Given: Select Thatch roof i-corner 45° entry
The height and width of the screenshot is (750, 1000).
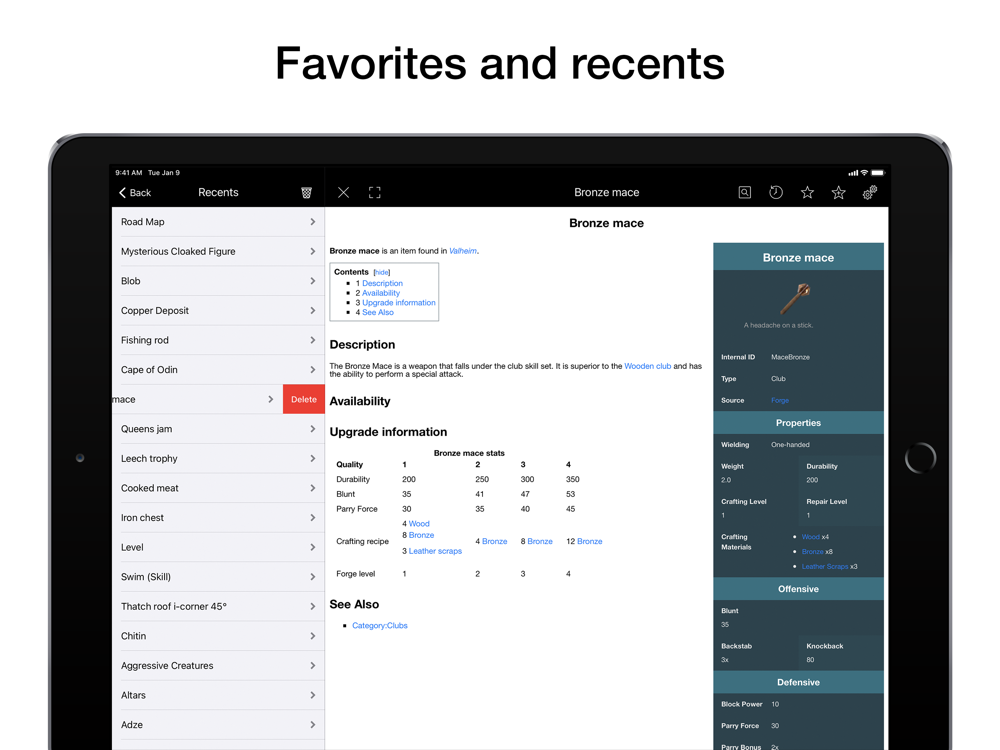Looking at the screenshot, I should 218,607.
